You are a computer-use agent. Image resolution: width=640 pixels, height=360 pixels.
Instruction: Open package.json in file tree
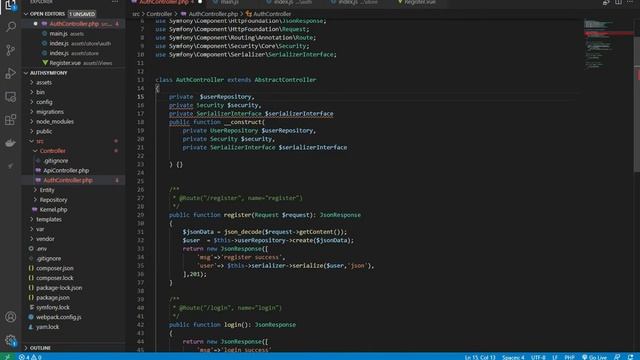tap(74, 298)
